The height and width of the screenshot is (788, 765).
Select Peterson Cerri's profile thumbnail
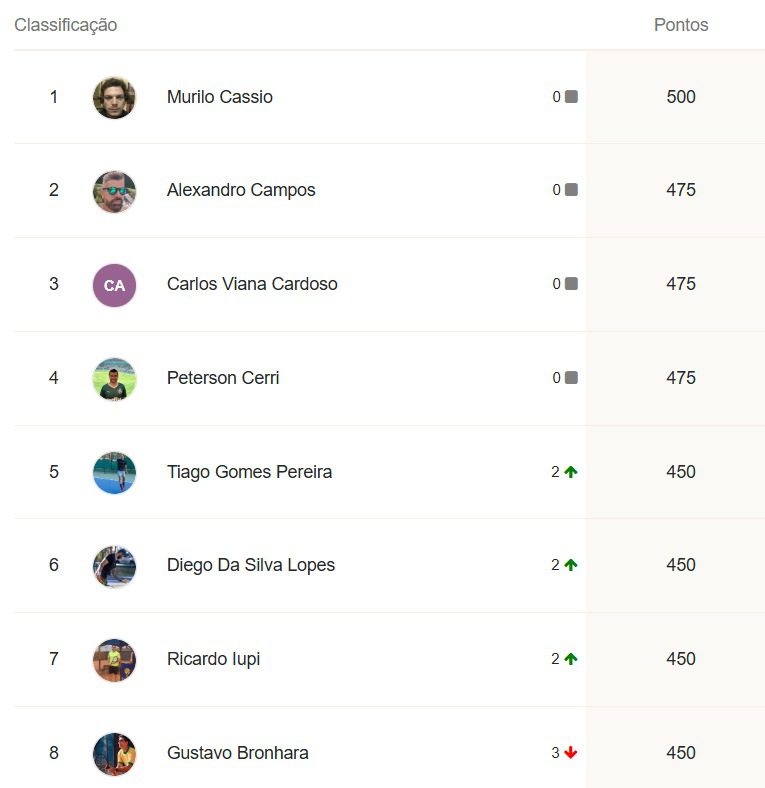click(114, 379)
